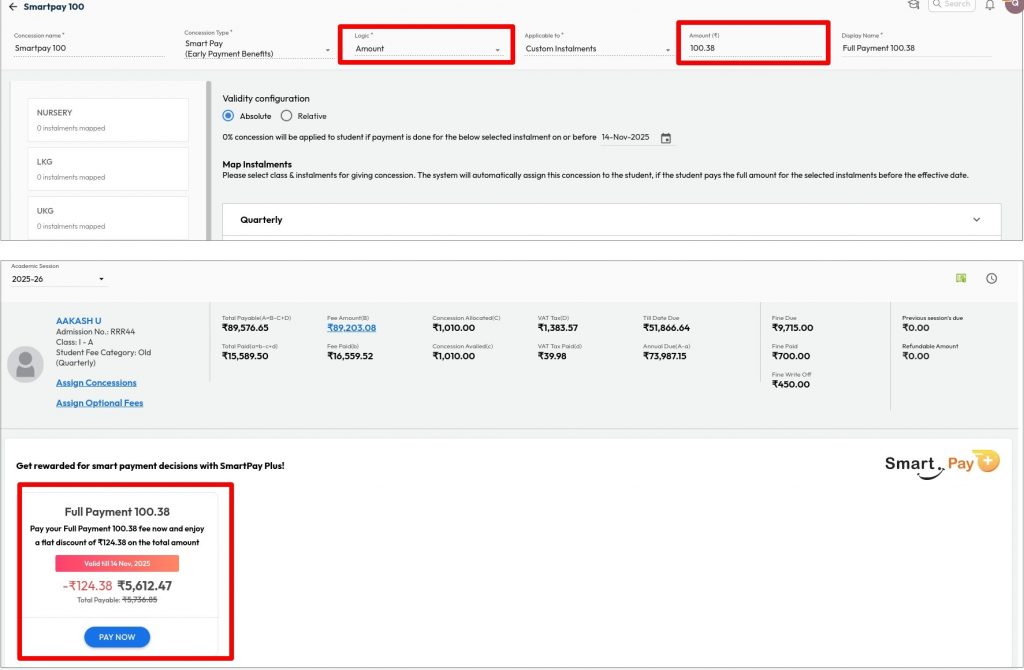The height and width of the screenshot is (670, 1024).
Task: Click the green receipt icon
Action: coord(961,278)
